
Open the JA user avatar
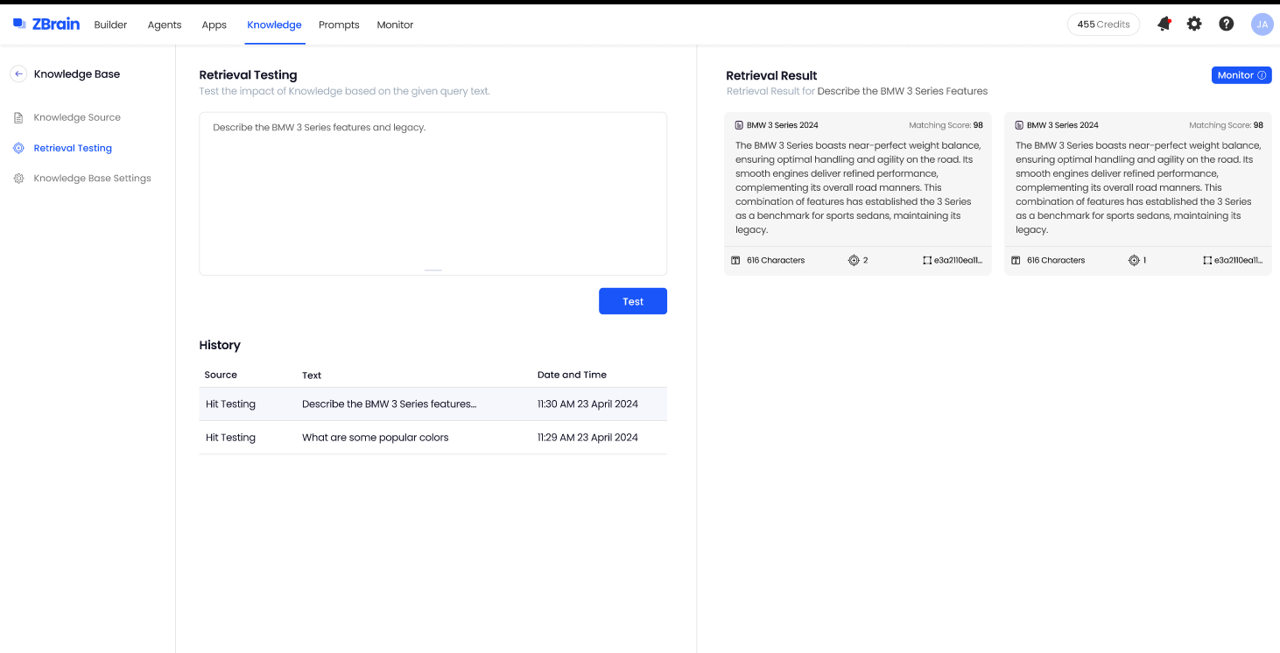pos(1262,24)
